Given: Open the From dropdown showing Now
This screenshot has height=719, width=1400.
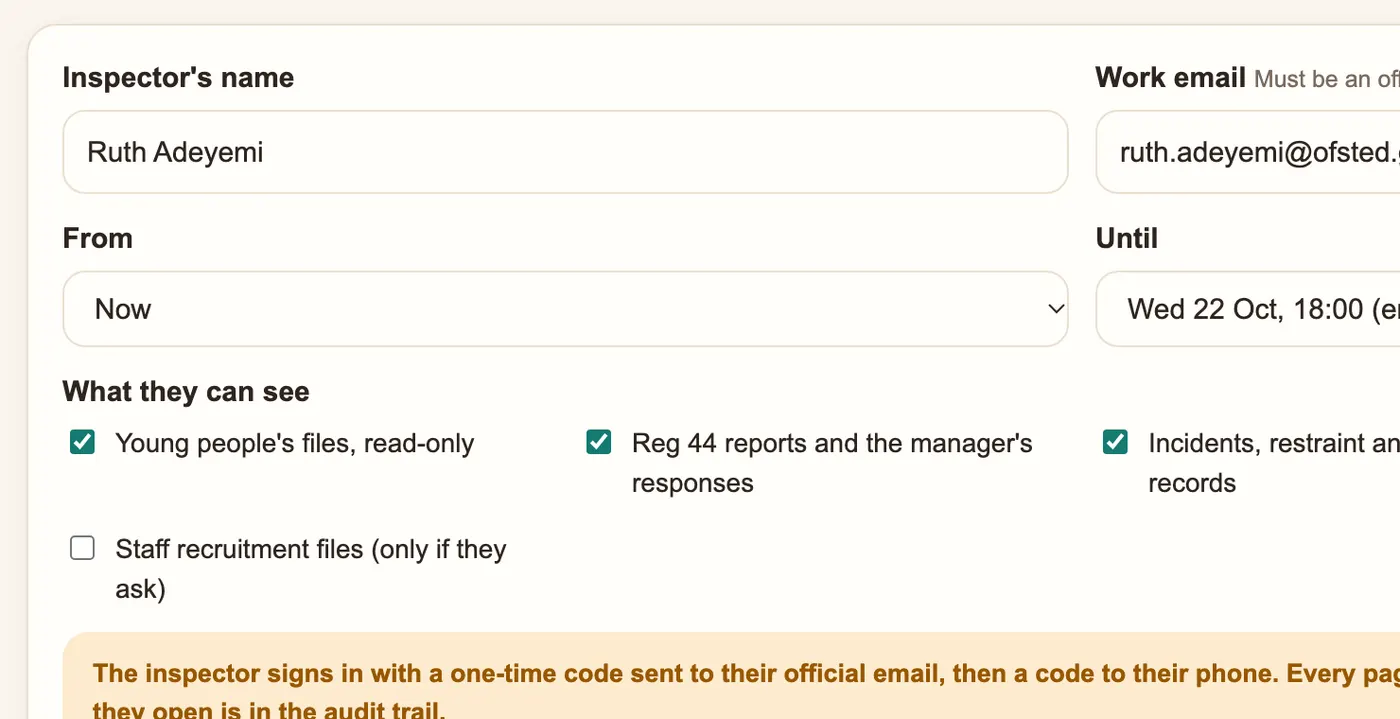Looking at the screenshot, I should tap(565, 309).
